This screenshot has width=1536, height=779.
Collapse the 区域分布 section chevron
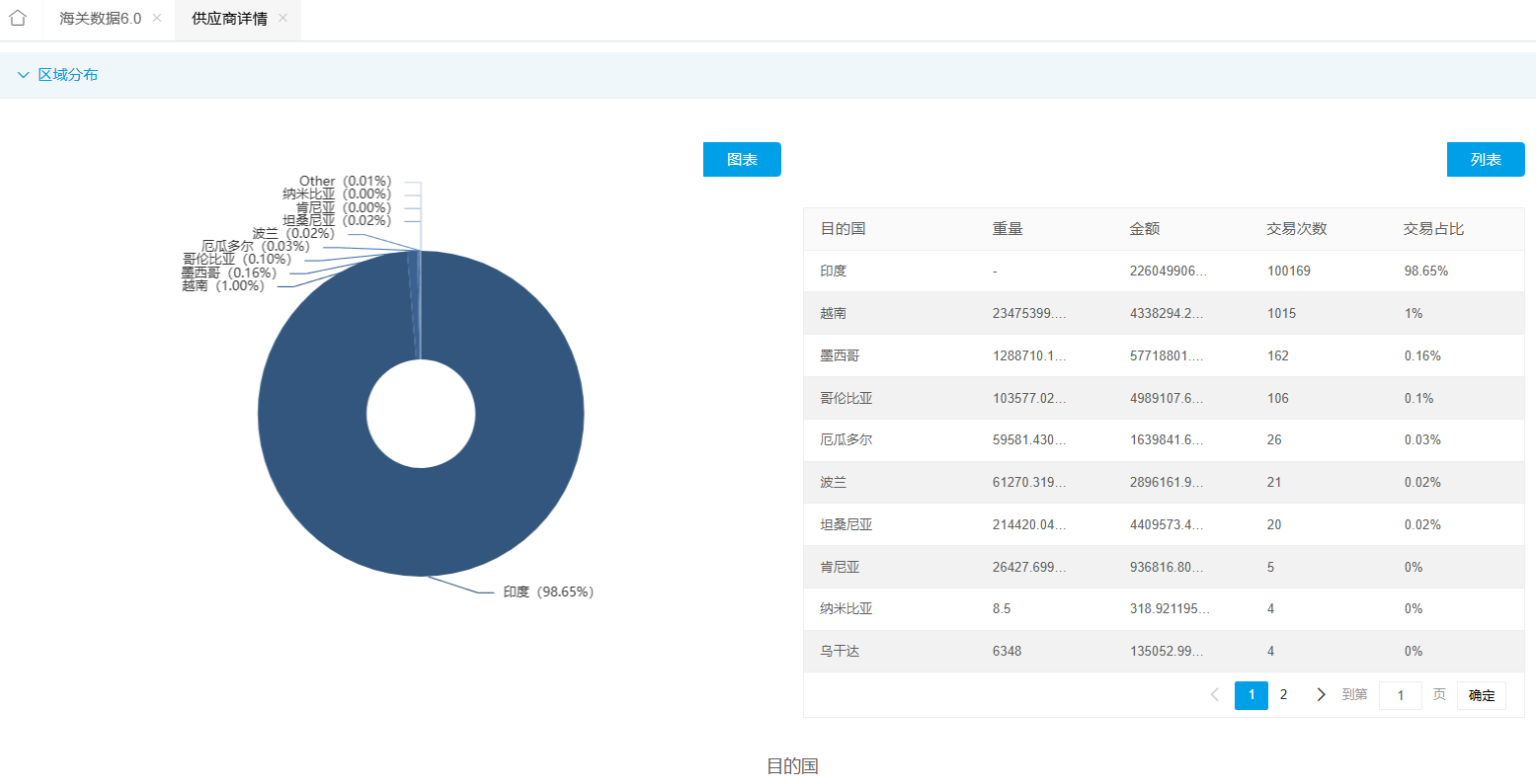point(23,75)
